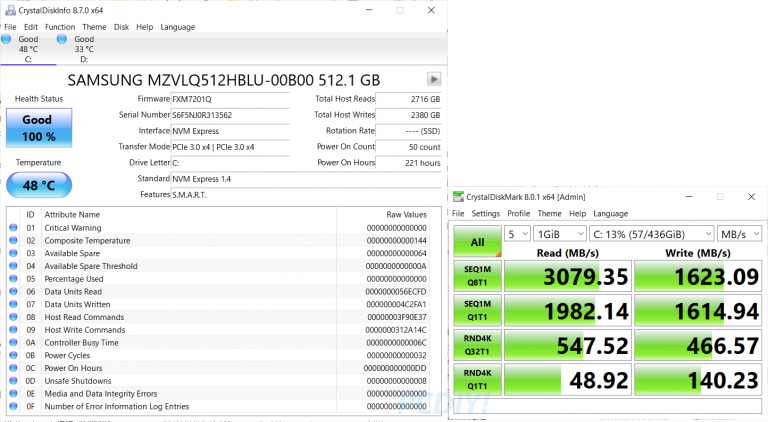768x422 pixels.
Task: Click the 48 °C temperature button
Action: [39, 185]
